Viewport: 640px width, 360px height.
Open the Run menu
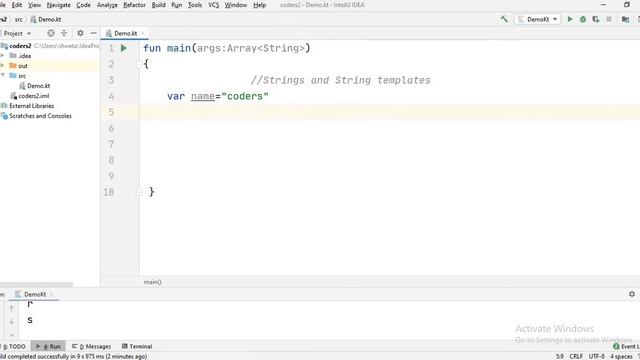point(176,5)
